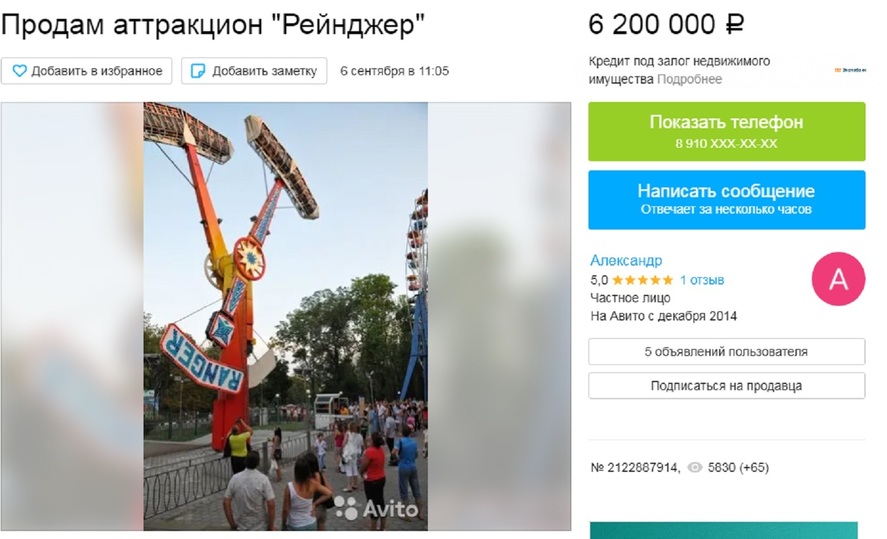Image resolution: width=887 pixels, height=539 pixels.
Task: Open the 1 отзыв reviews link
Action: pos(701,280)
